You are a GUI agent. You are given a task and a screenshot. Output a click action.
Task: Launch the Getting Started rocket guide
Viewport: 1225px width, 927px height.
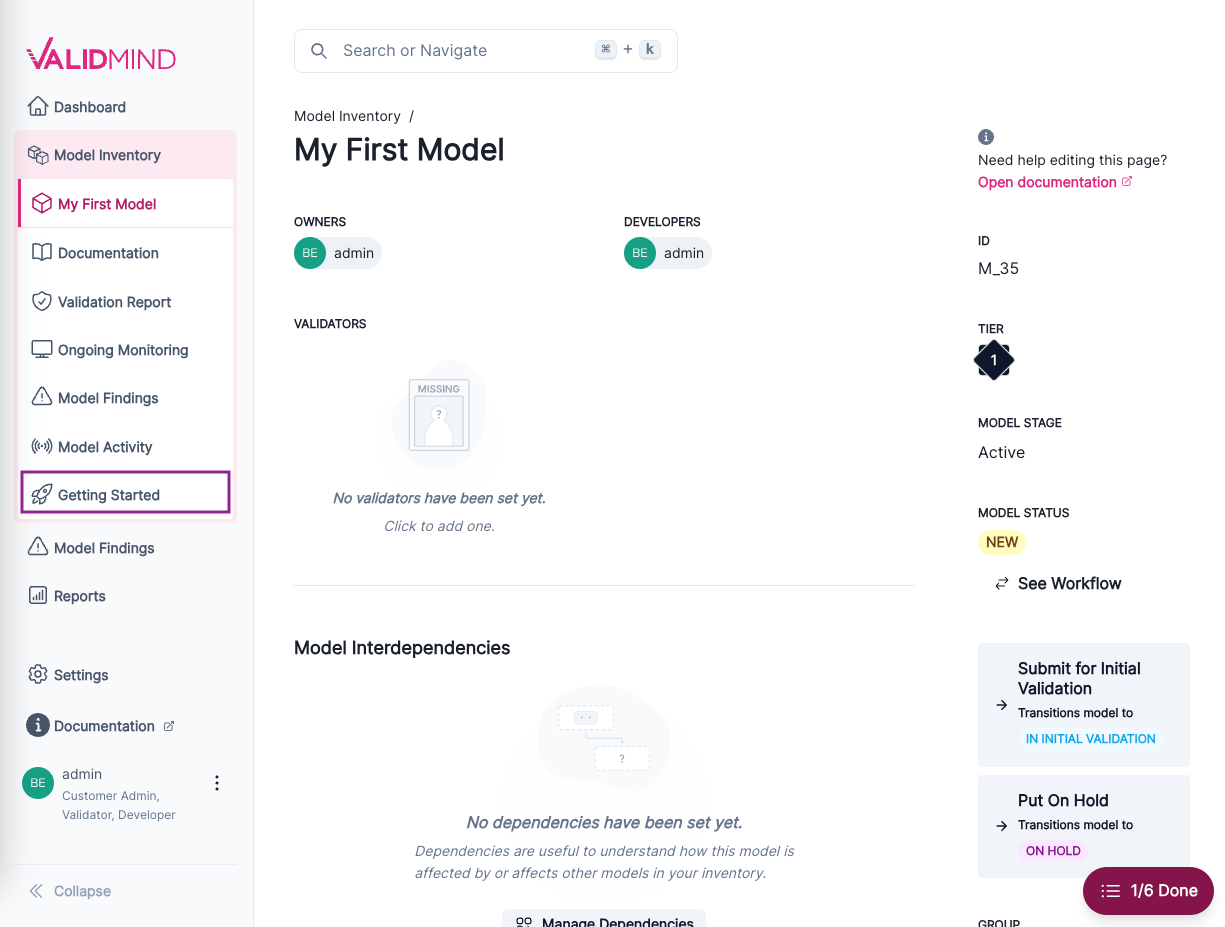(110, 494)
